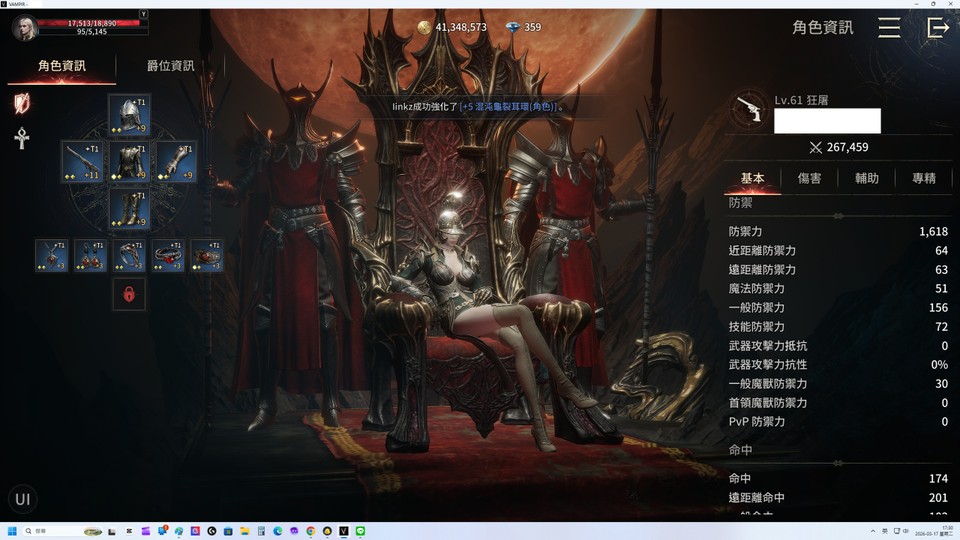
Task: Click the exit door icon at top right
Action: click(x=938, y=28)
